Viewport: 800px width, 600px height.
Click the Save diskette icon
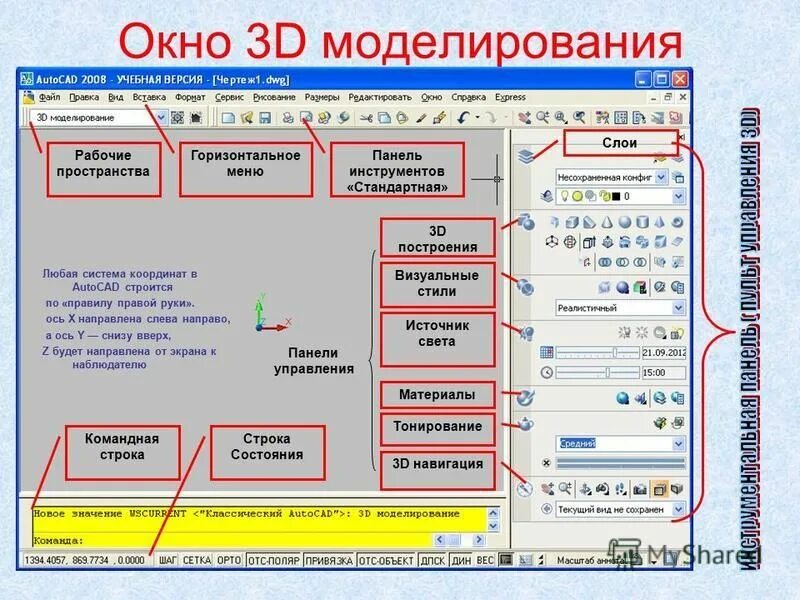pyautogui.click(x=264, y=118)
